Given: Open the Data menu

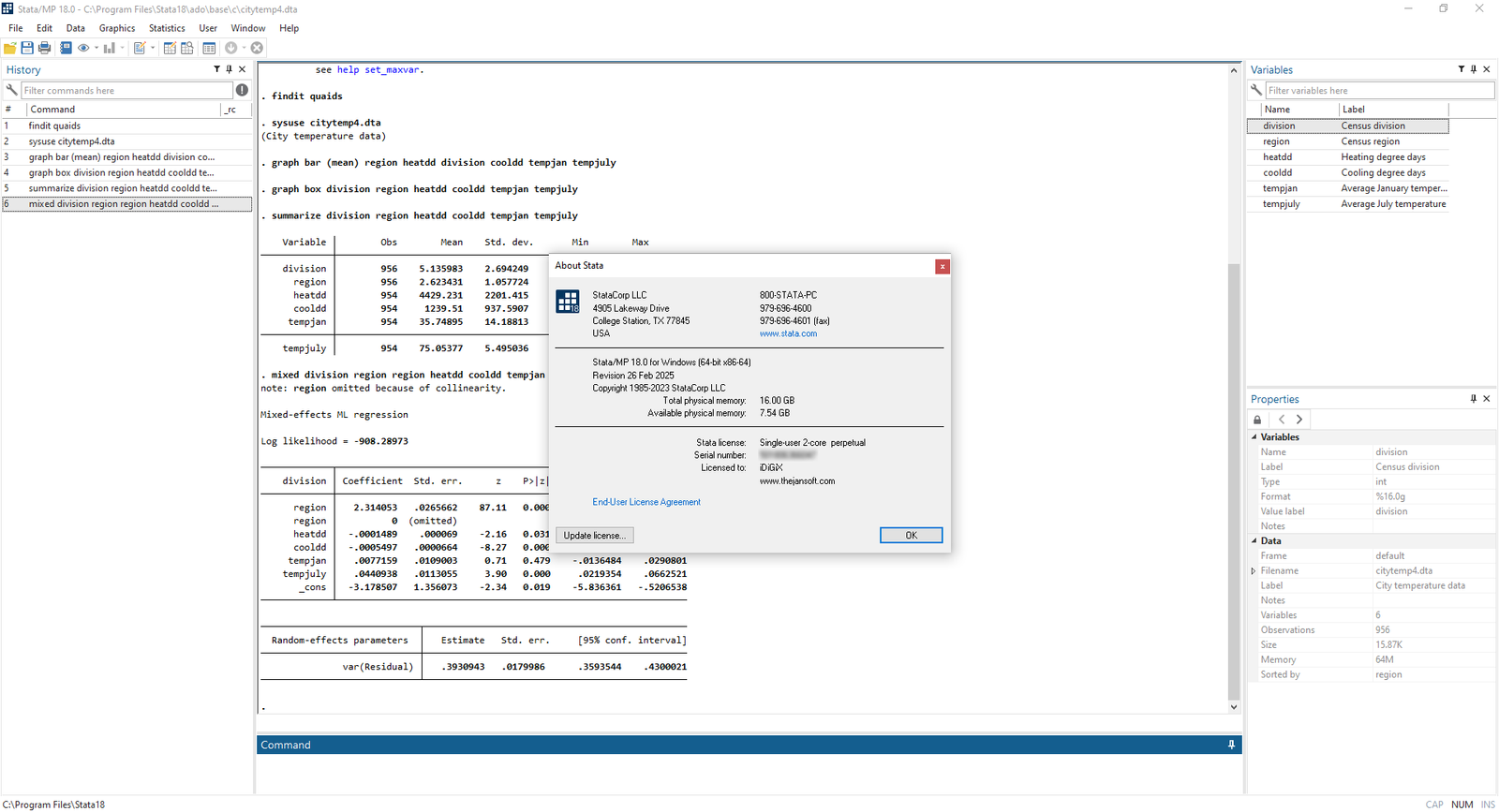Looking at the screenshot, I should tap(76, 28).
